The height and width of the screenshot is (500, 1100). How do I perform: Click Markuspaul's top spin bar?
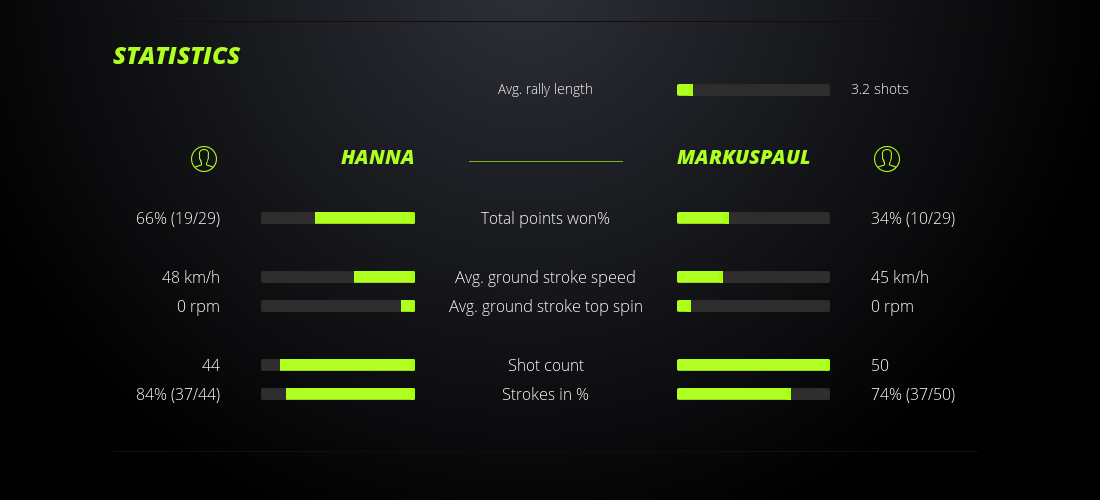[753, 306]
